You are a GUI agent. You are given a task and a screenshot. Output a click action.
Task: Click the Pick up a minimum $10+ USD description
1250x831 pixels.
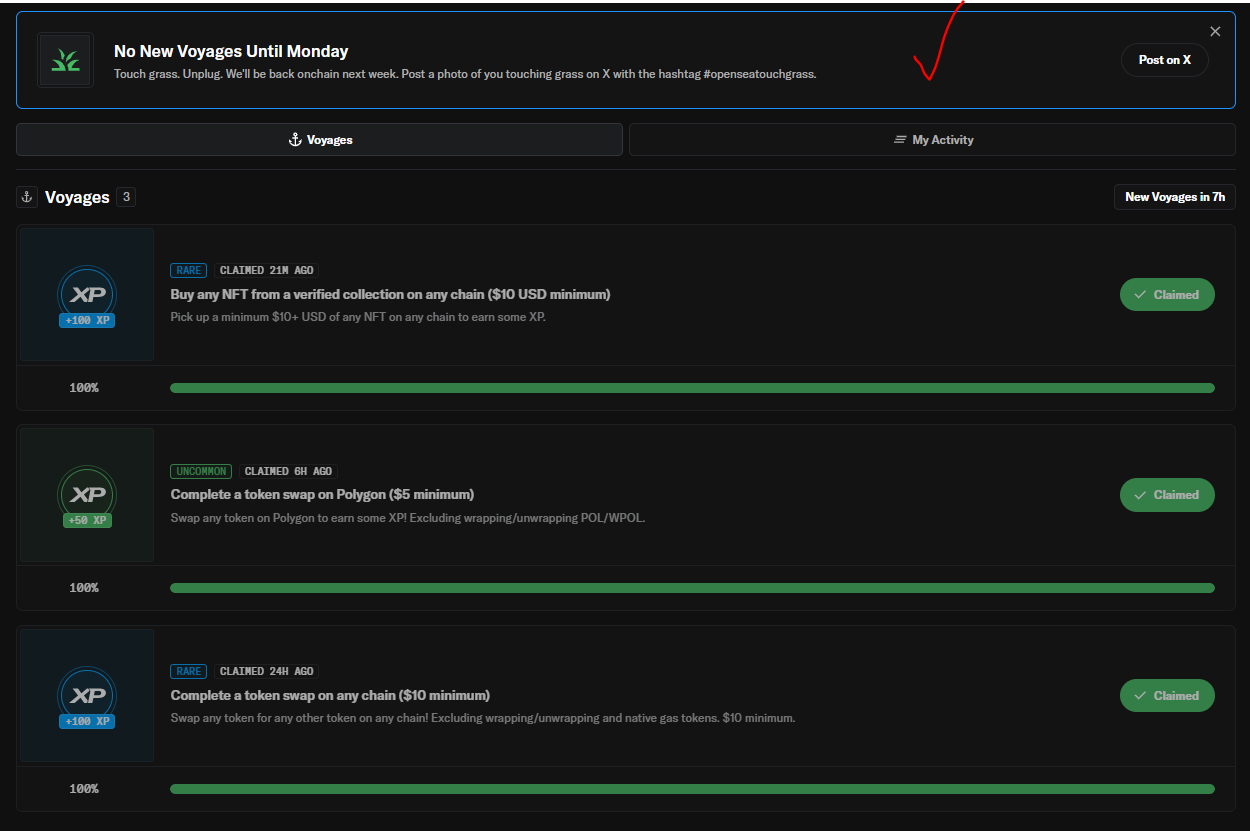tap(358, 317)
